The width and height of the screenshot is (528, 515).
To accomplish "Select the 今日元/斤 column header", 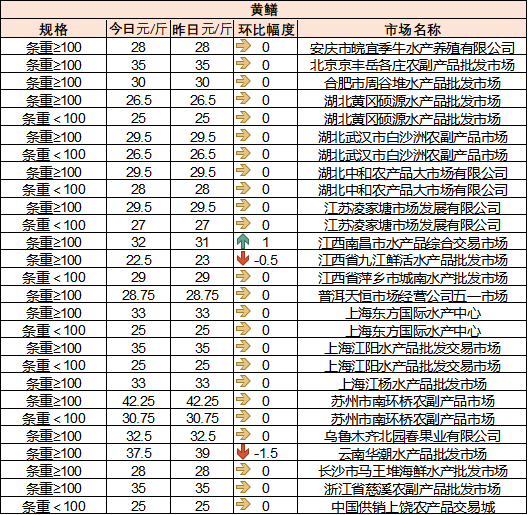I will [138, 29].
